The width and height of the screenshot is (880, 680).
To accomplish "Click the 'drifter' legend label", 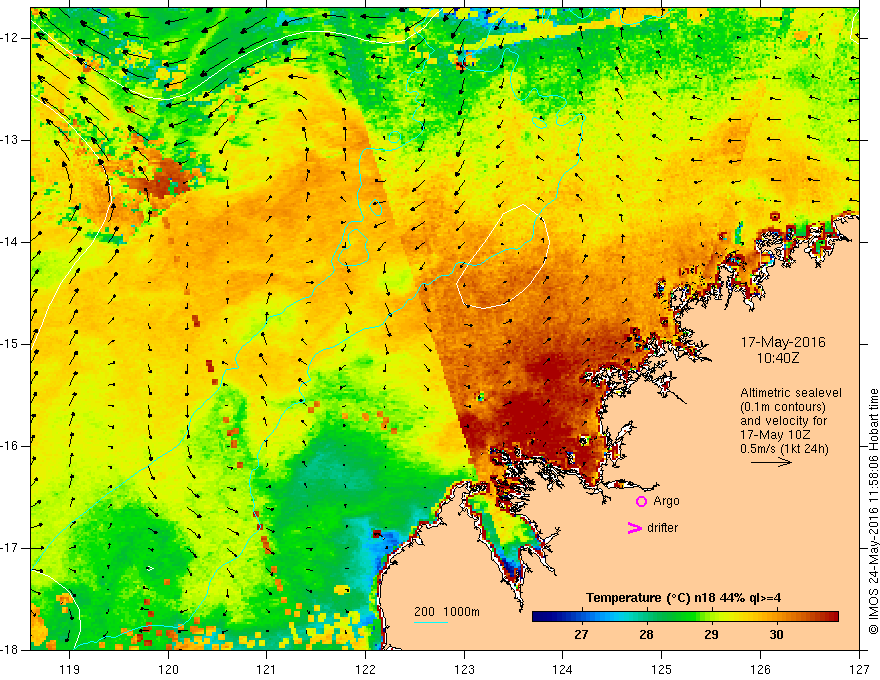I will click(x=662, y=528).
